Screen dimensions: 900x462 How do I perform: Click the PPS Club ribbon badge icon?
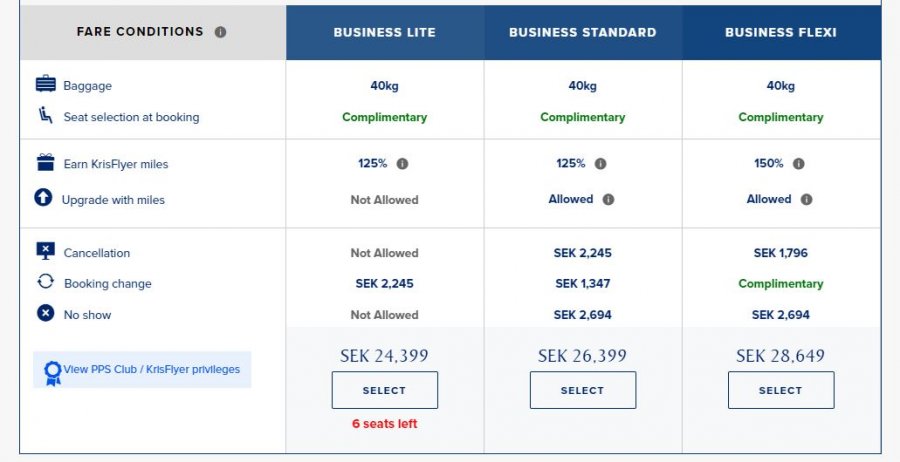[52, 373]
